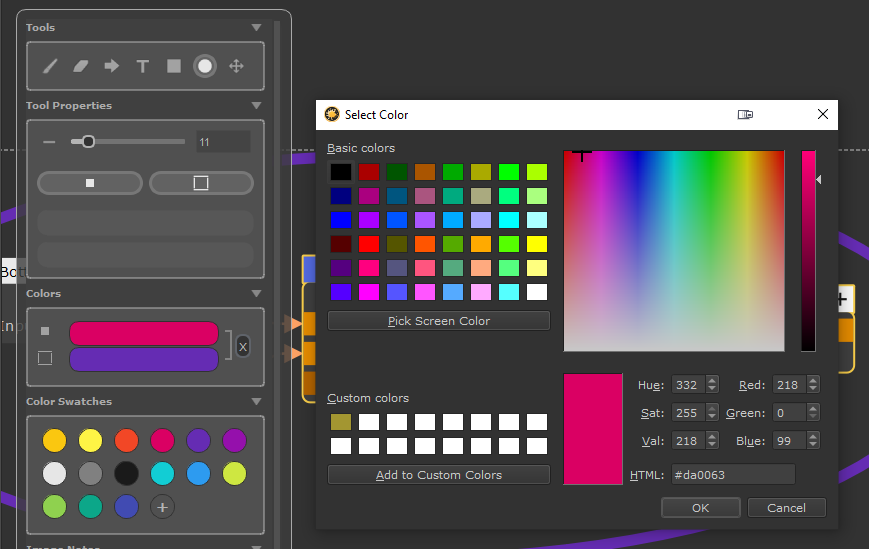Viewport: 869px width, 549px height.
Task: Select the arrow tool
Action: (112, 66)
